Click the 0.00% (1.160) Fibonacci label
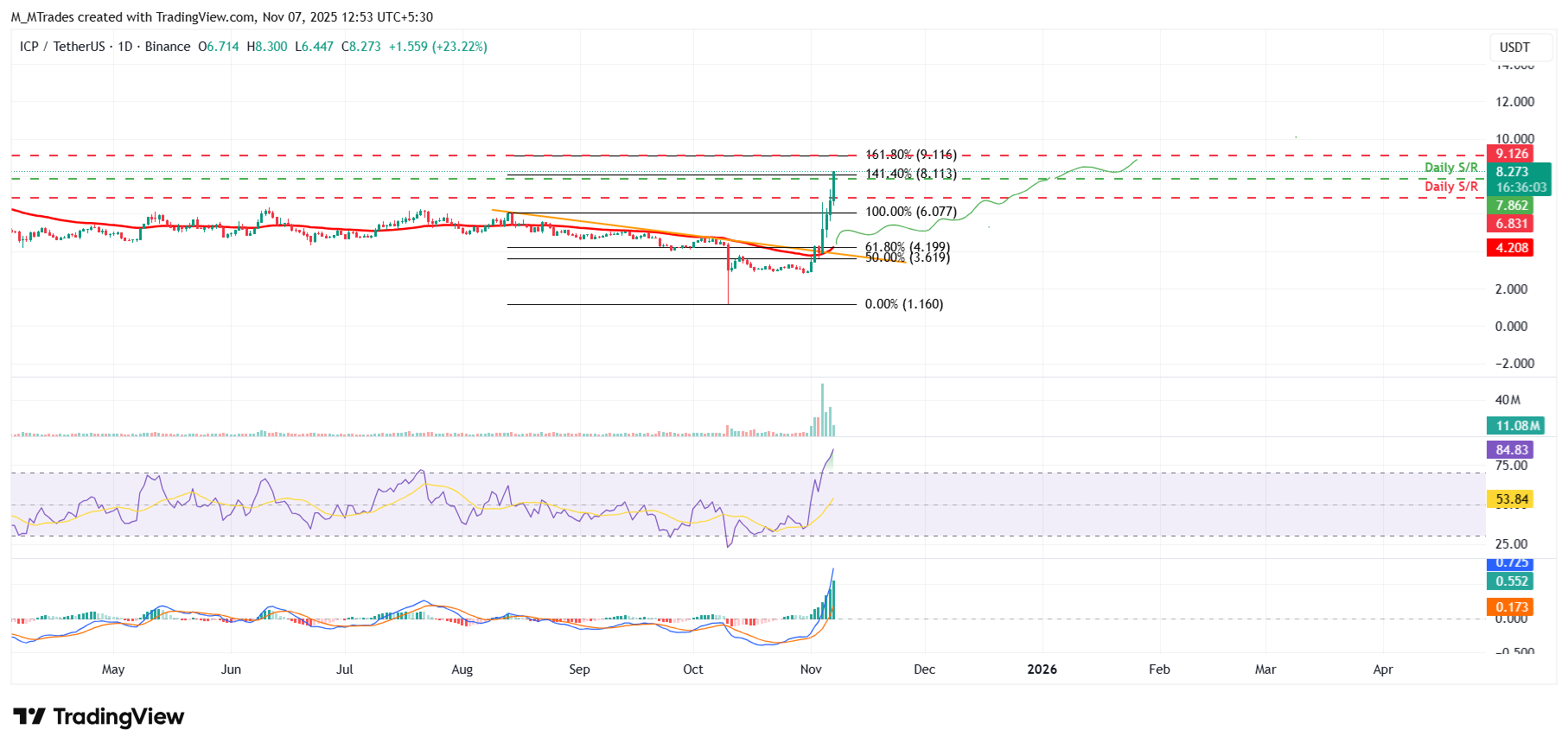The image size is (1568, 749). [x=903, y=304]
